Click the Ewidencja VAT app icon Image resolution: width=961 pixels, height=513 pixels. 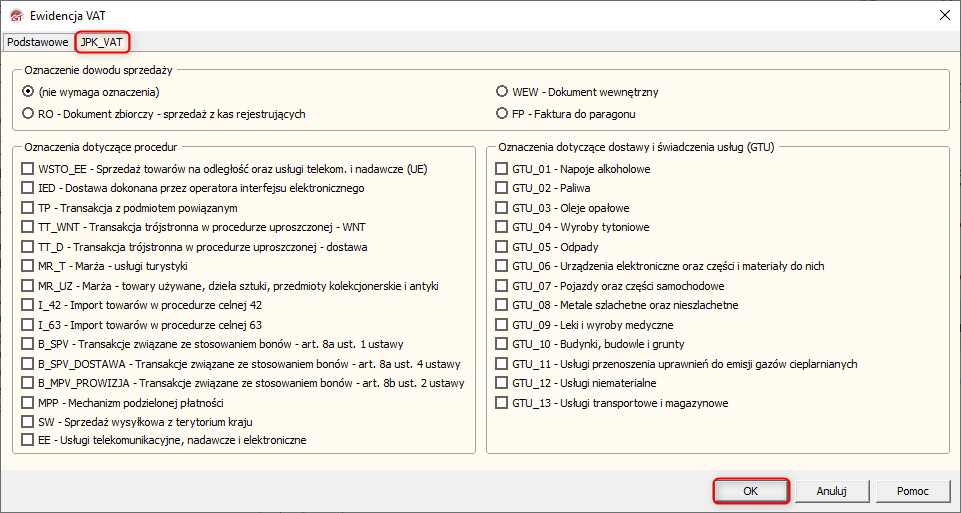(15, 14)
